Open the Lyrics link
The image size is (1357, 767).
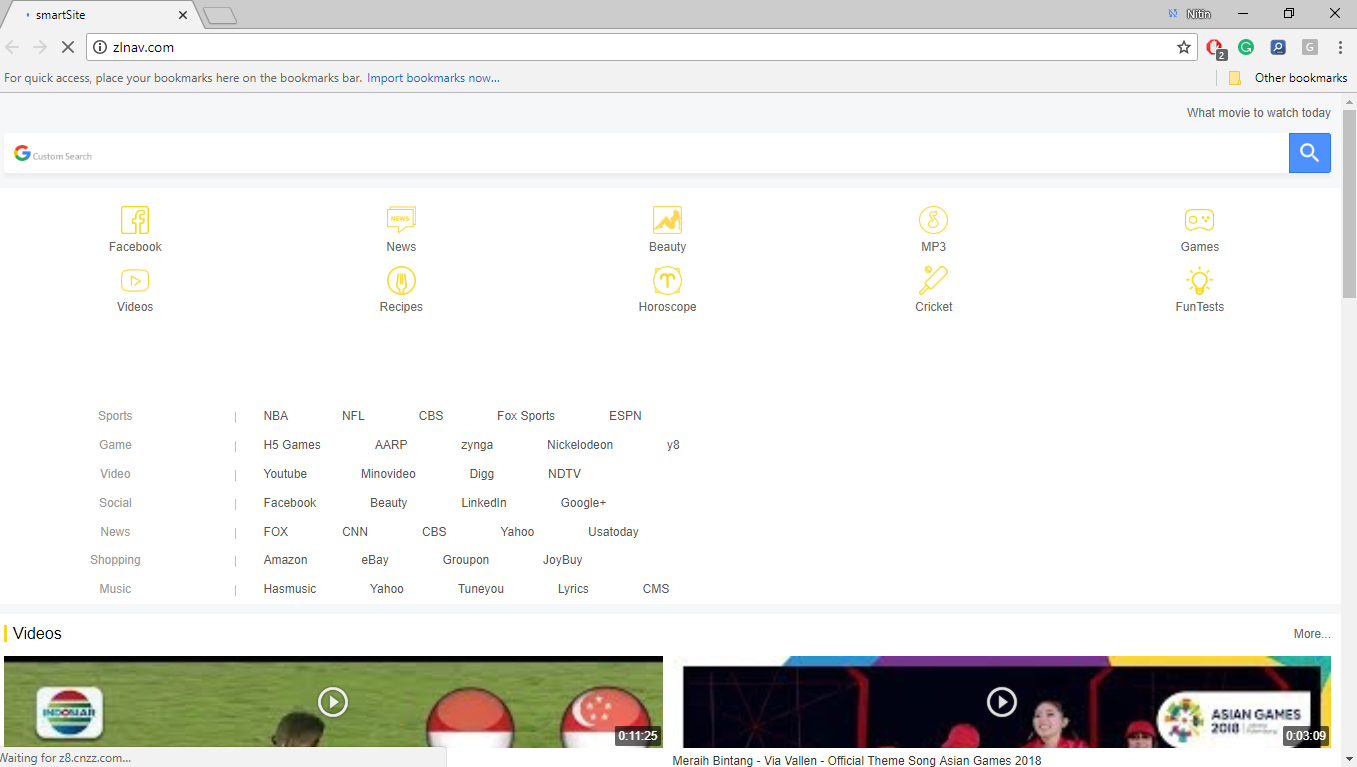573,589
